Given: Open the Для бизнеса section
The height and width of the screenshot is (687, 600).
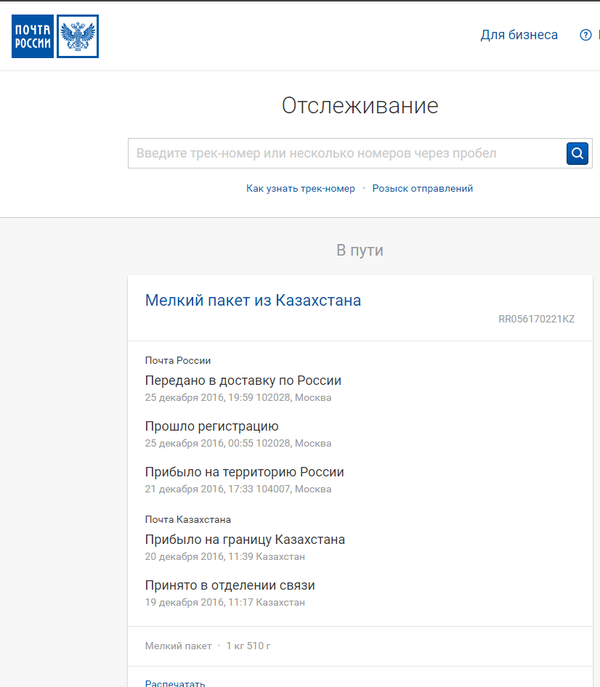Looking at the screenshot, I should click(x=519, y=35).
